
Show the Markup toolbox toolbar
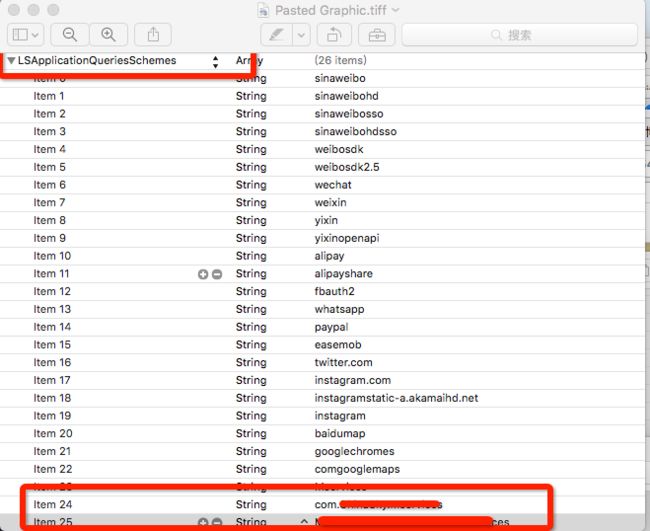tap(377, 34)
